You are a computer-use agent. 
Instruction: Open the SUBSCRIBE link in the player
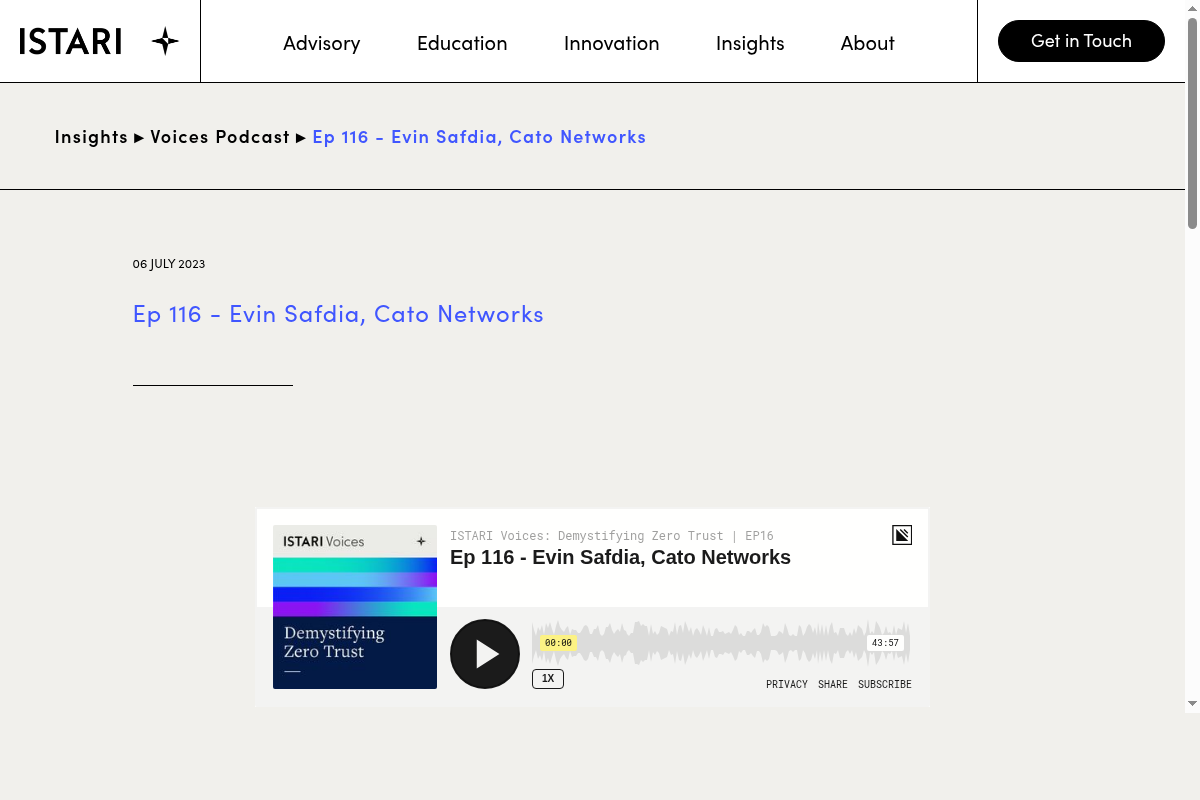pos(884,684)
